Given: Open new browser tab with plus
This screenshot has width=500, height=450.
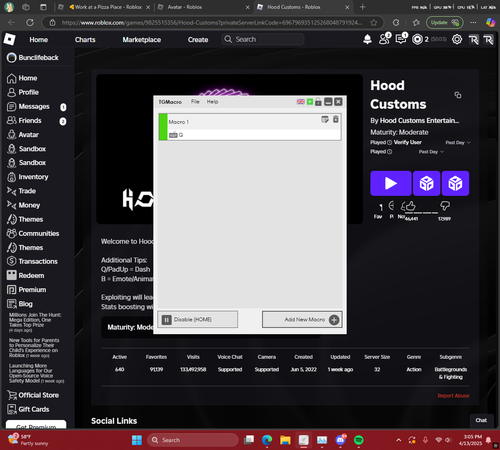Looking at the screenshot, I should coord(363,7).
